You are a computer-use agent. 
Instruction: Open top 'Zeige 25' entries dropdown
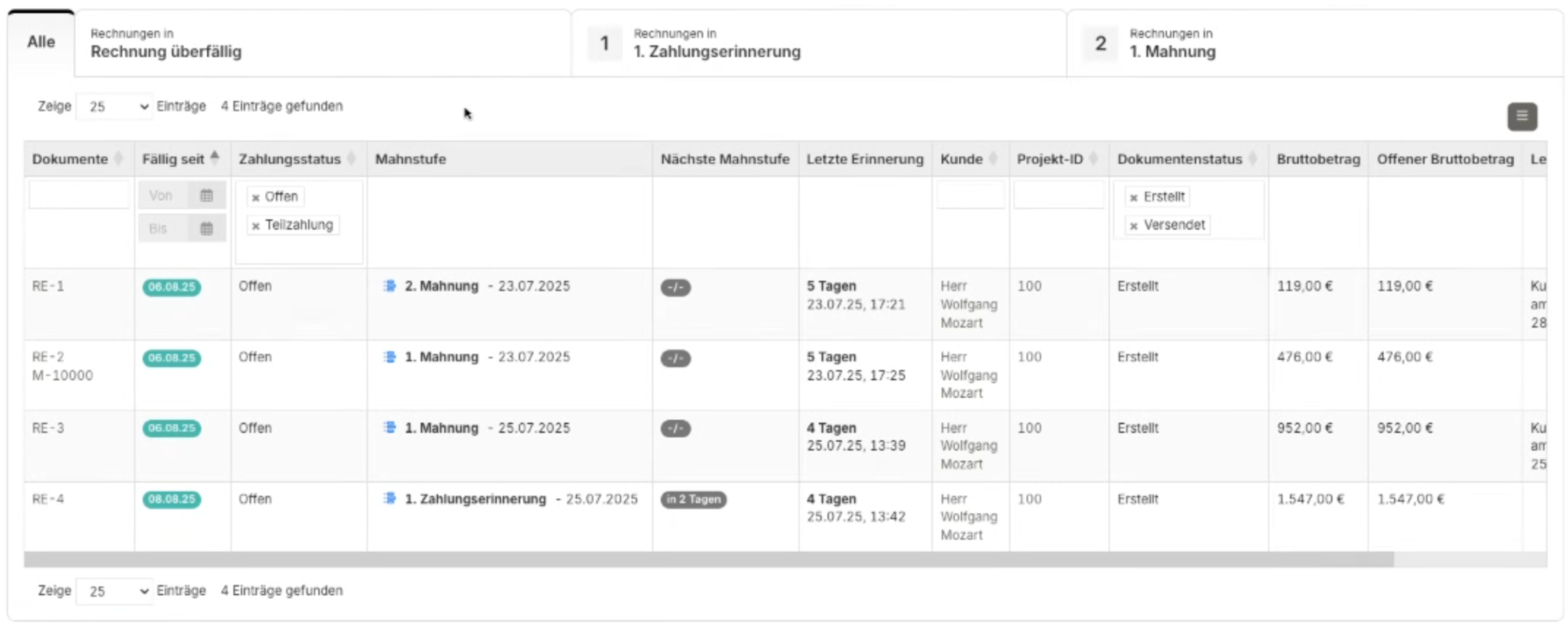click(114, 107)
